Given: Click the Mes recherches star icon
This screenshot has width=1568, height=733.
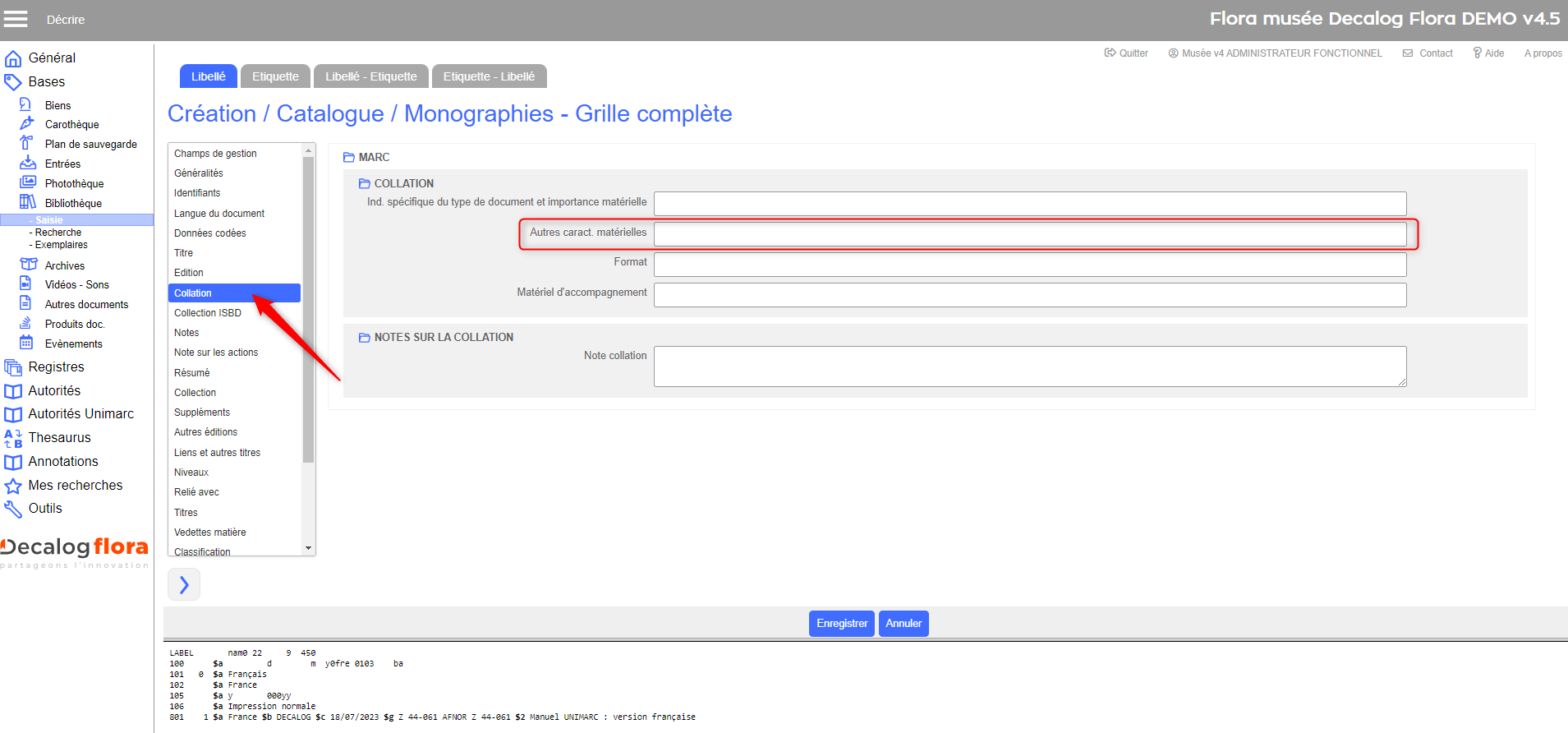Looking at the screenshot, I should coord(13,486).
